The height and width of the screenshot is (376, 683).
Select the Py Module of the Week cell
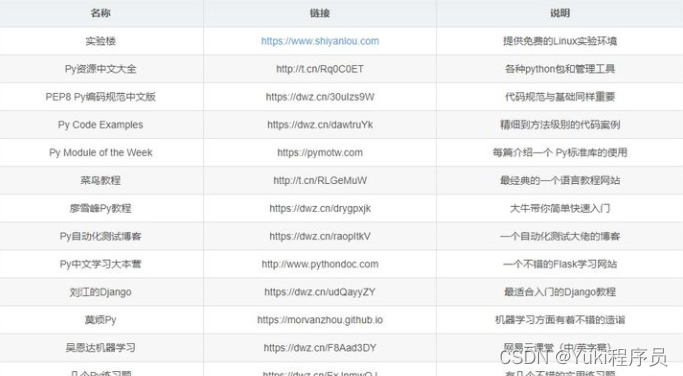click(101, 152)
